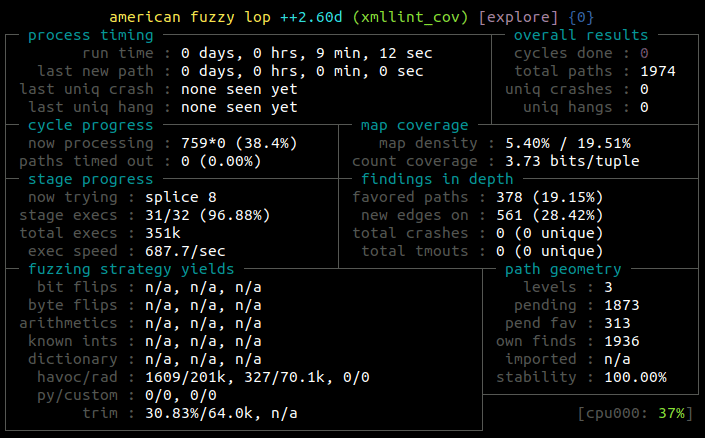Select total paths value '1974'
This screenshot has width=705, height=438.
point(657,72)
